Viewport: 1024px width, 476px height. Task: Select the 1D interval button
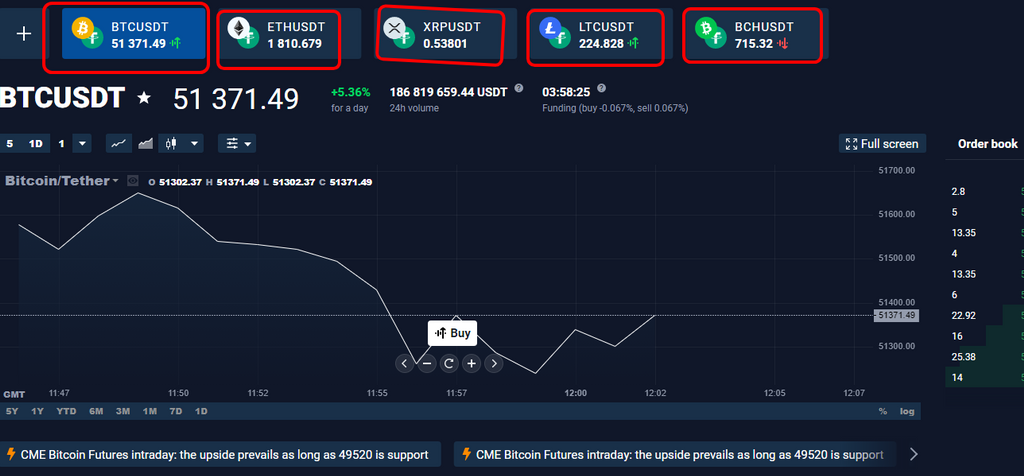click(x=35, y=144)
